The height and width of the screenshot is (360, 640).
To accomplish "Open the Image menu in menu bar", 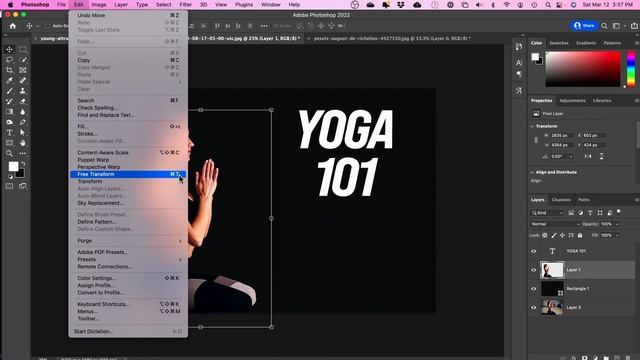I will click(99, 4).
